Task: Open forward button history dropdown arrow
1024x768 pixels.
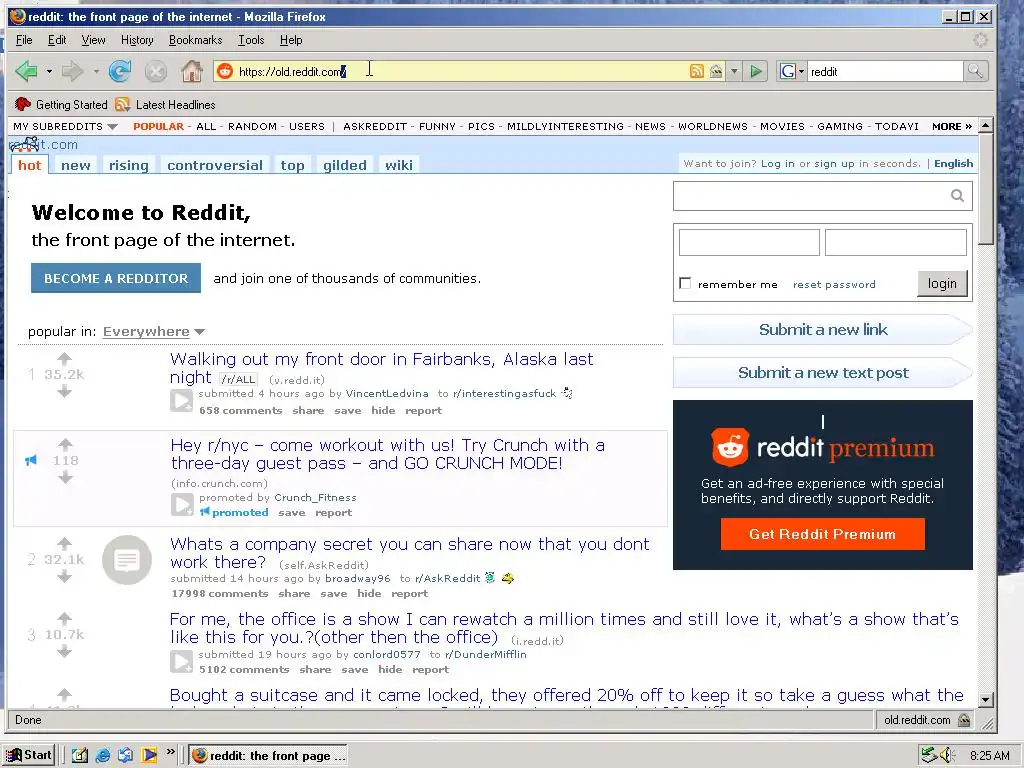Action: 95,71
